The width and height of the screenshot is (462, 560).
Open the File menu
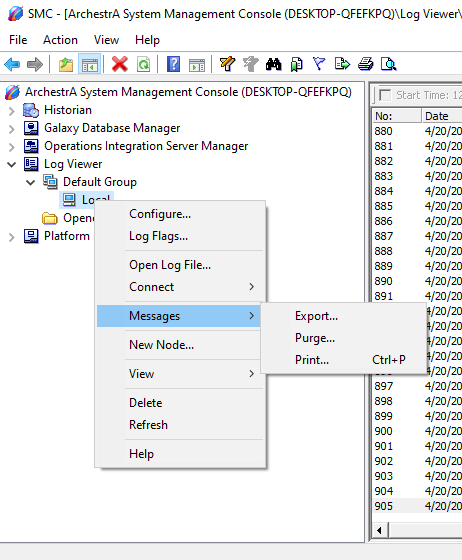pyautogui.click(x=18, y=40)
